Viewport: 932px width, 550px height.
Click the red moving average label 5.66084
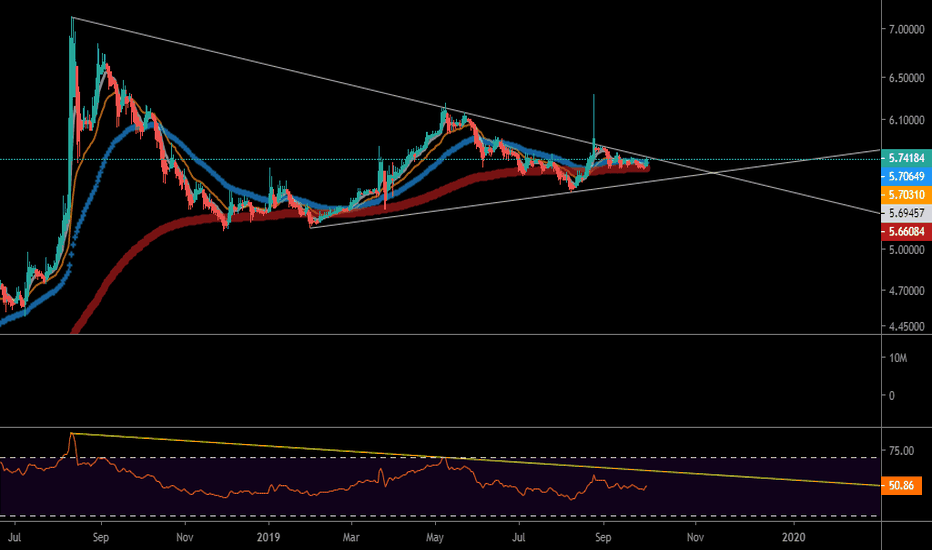[906, 231]
